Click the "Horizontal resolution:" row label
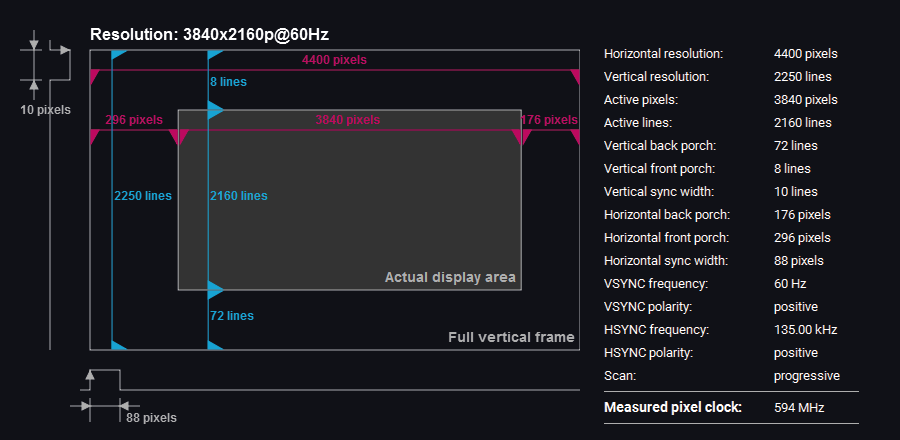The image size is (900, 440). point(663,54)
